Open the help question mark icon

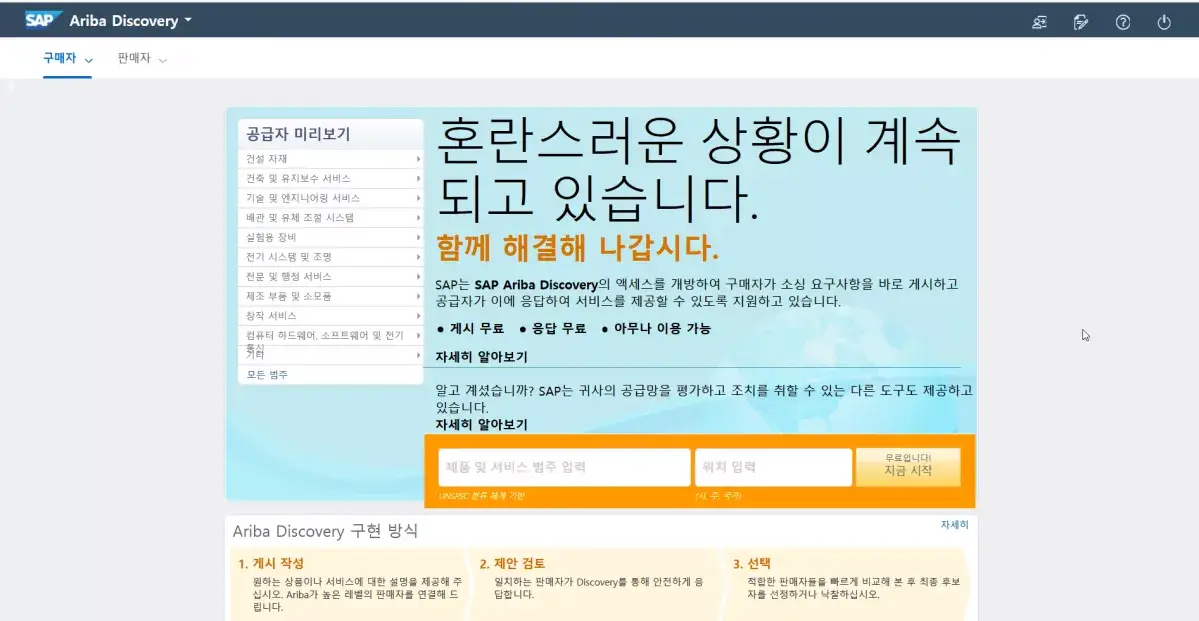tap(1123, 22)
